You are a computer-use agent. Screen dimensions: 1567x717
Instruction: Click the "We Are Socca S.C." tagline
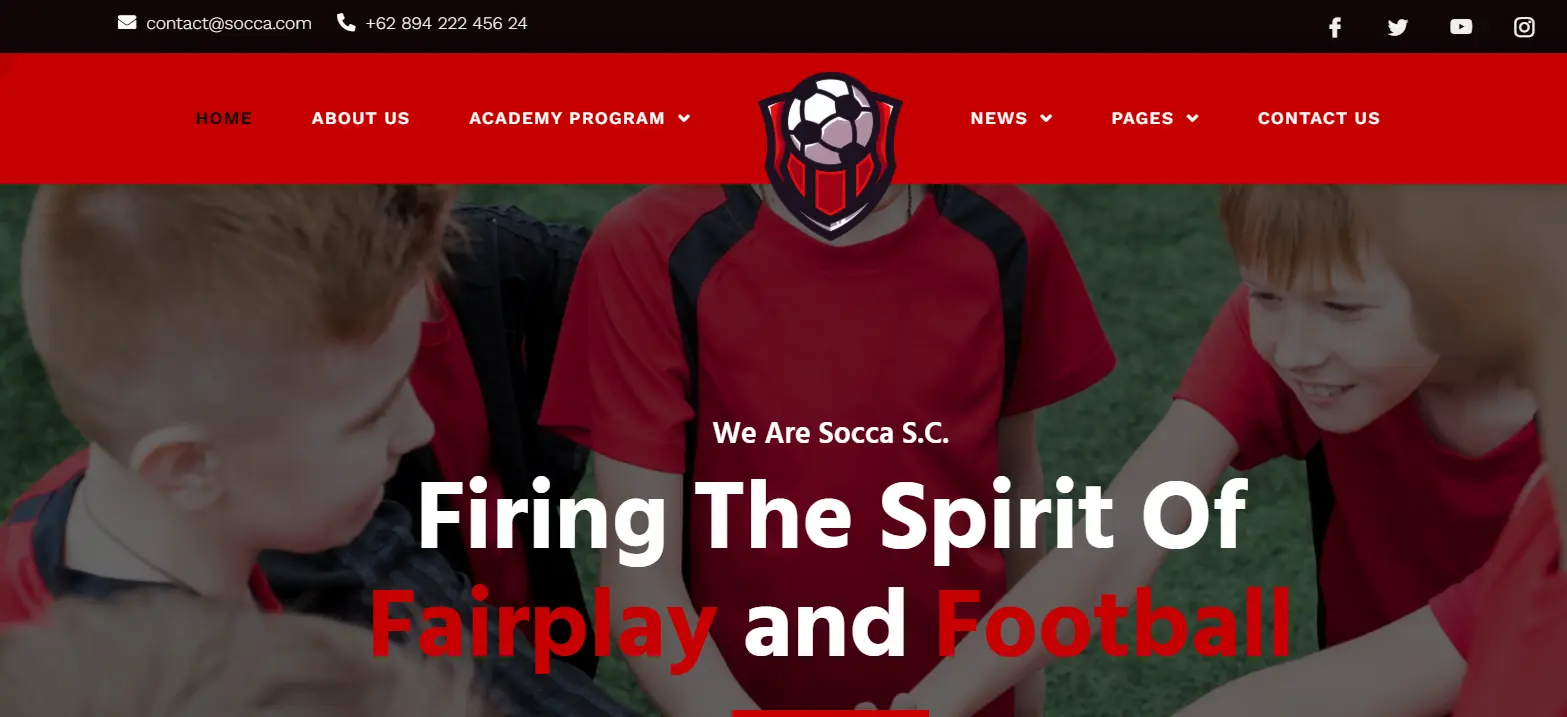pyautogui.click(x=831, y=433)
